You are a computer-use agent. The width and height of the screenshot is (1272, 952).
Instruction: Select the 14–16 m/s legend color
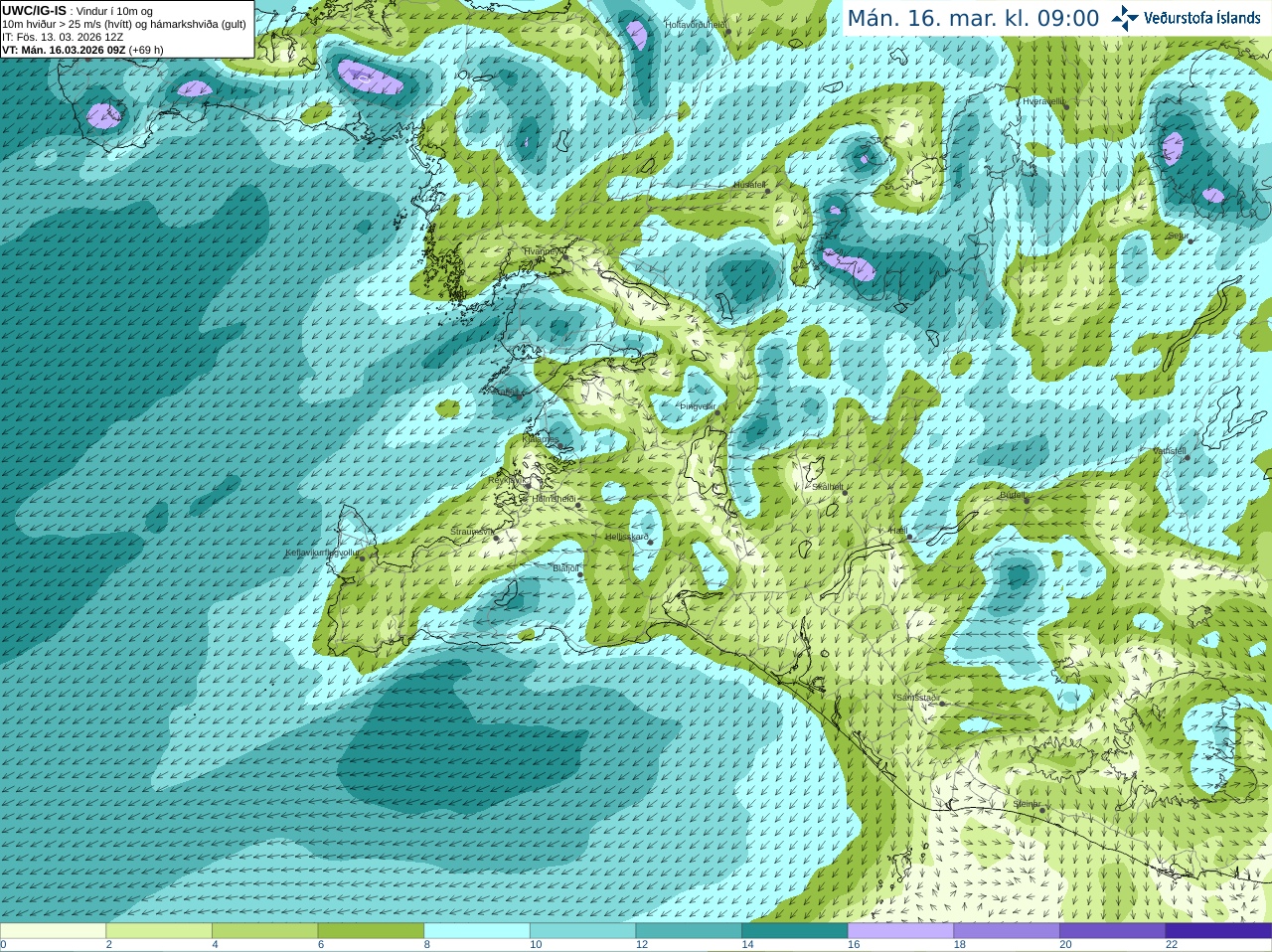(x=795, y=931)
